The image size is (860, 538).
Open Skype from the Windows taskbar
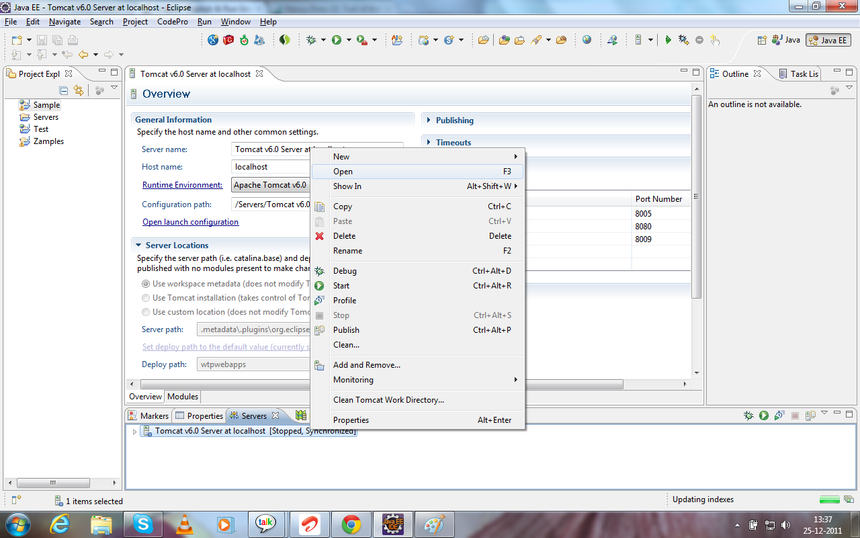(x=143, y=524)
